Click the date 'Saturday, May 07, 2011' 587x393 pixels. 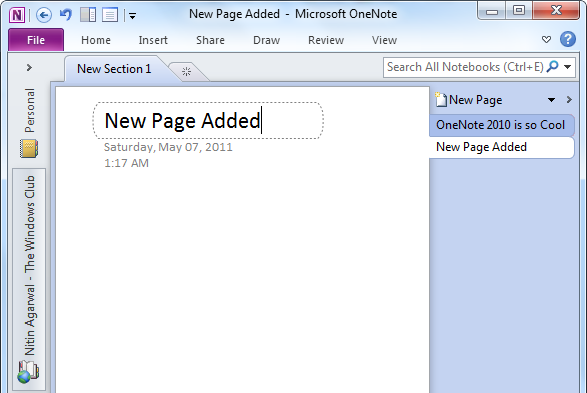coord(168,147)
